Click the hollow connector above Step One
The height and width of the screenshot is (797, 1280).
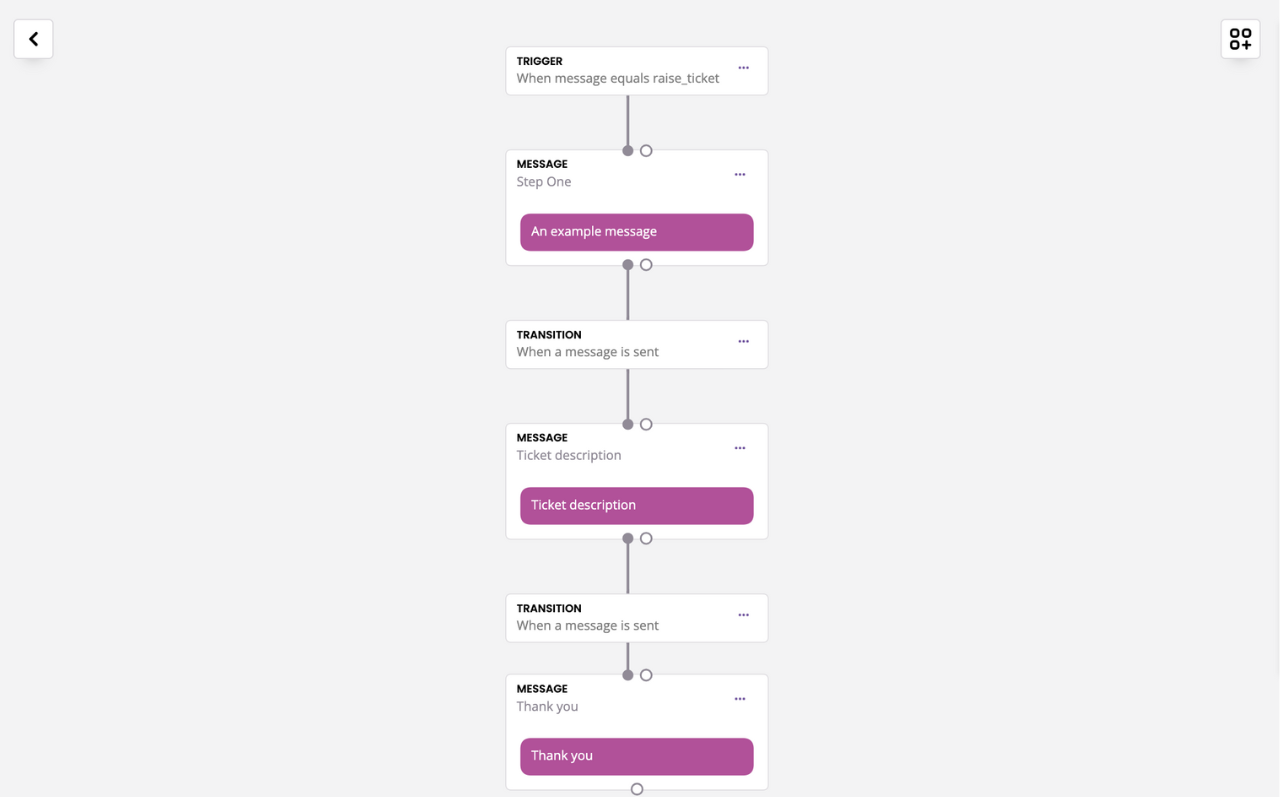[646, 151]
